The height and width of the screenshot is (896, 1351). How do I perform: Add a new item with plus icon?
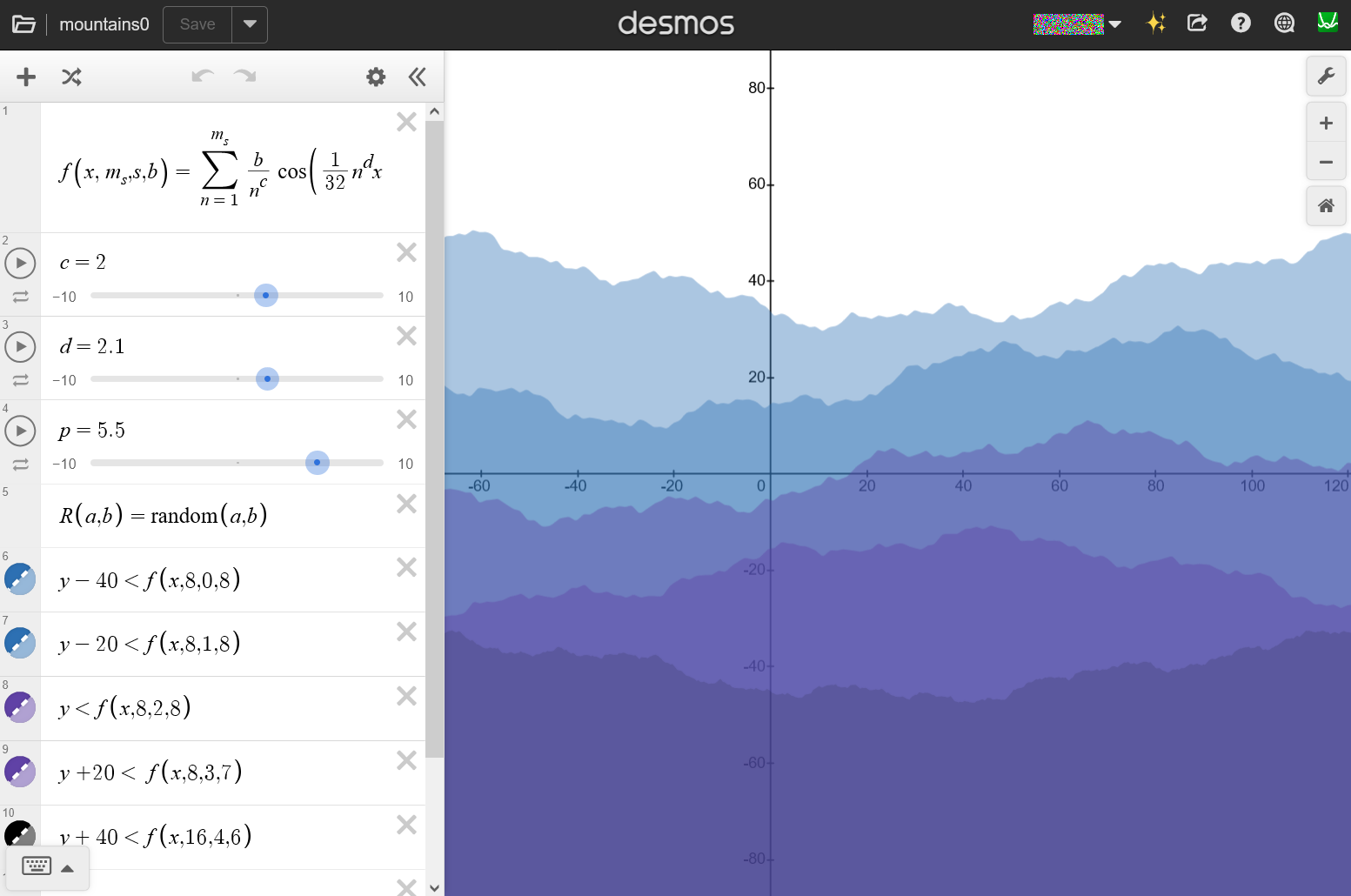tap(26, 77)
